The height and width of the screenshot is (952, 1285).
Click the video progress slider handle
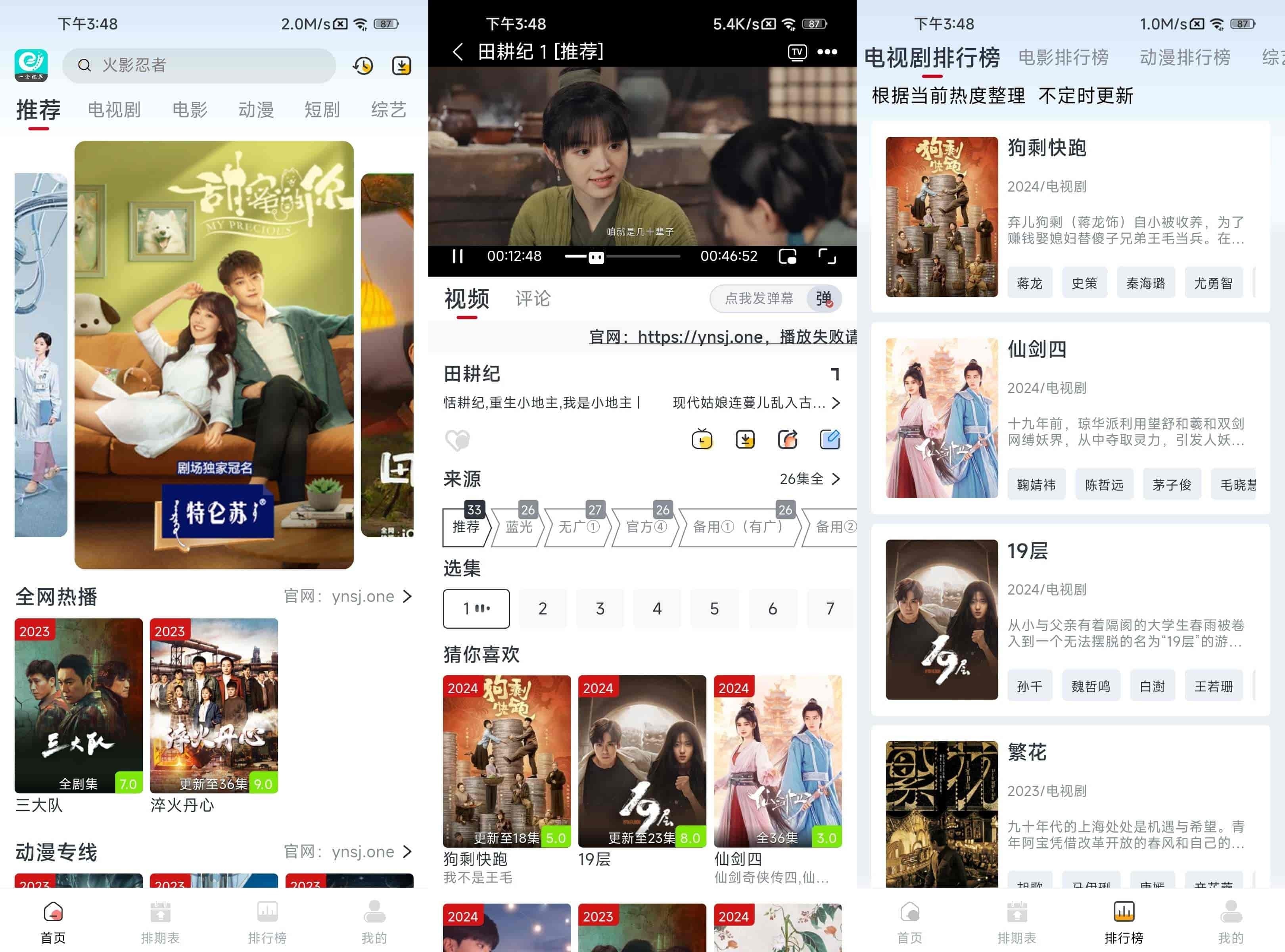coord(596,257)
